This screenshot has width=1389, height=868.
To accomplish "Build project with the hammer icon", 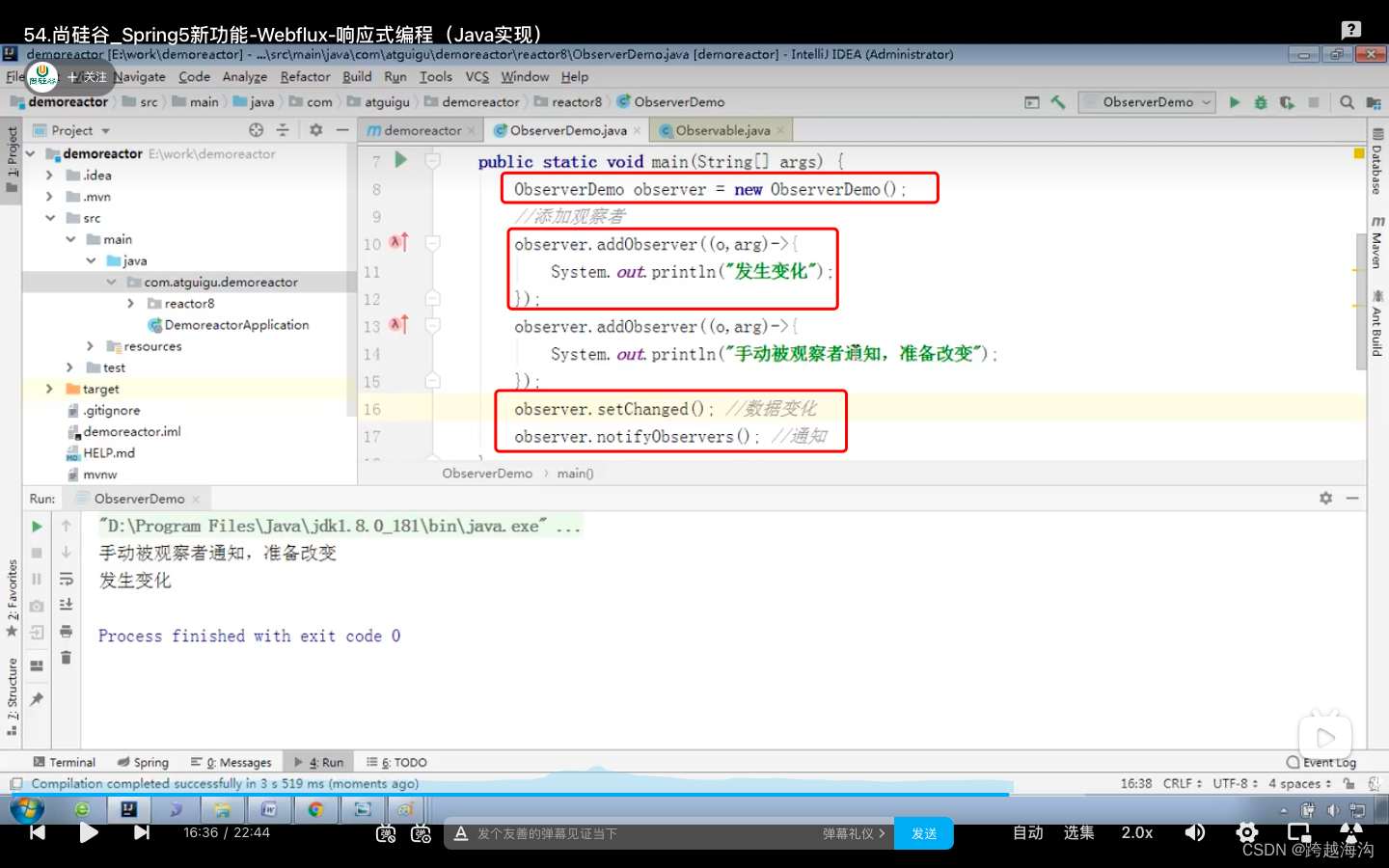I will (1058, 102).
